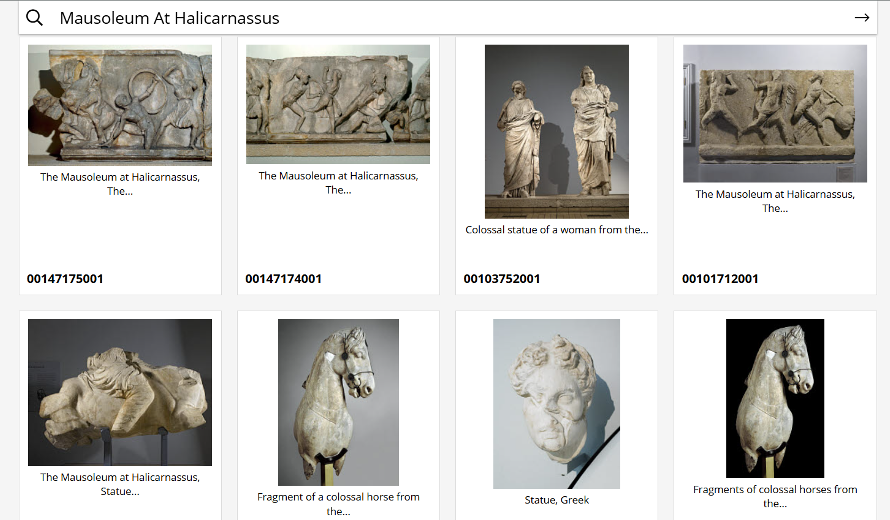This screenshot has height=520, width=890.
Task: Click the item ID 00101712001
Action: click(x=720, y=279)
